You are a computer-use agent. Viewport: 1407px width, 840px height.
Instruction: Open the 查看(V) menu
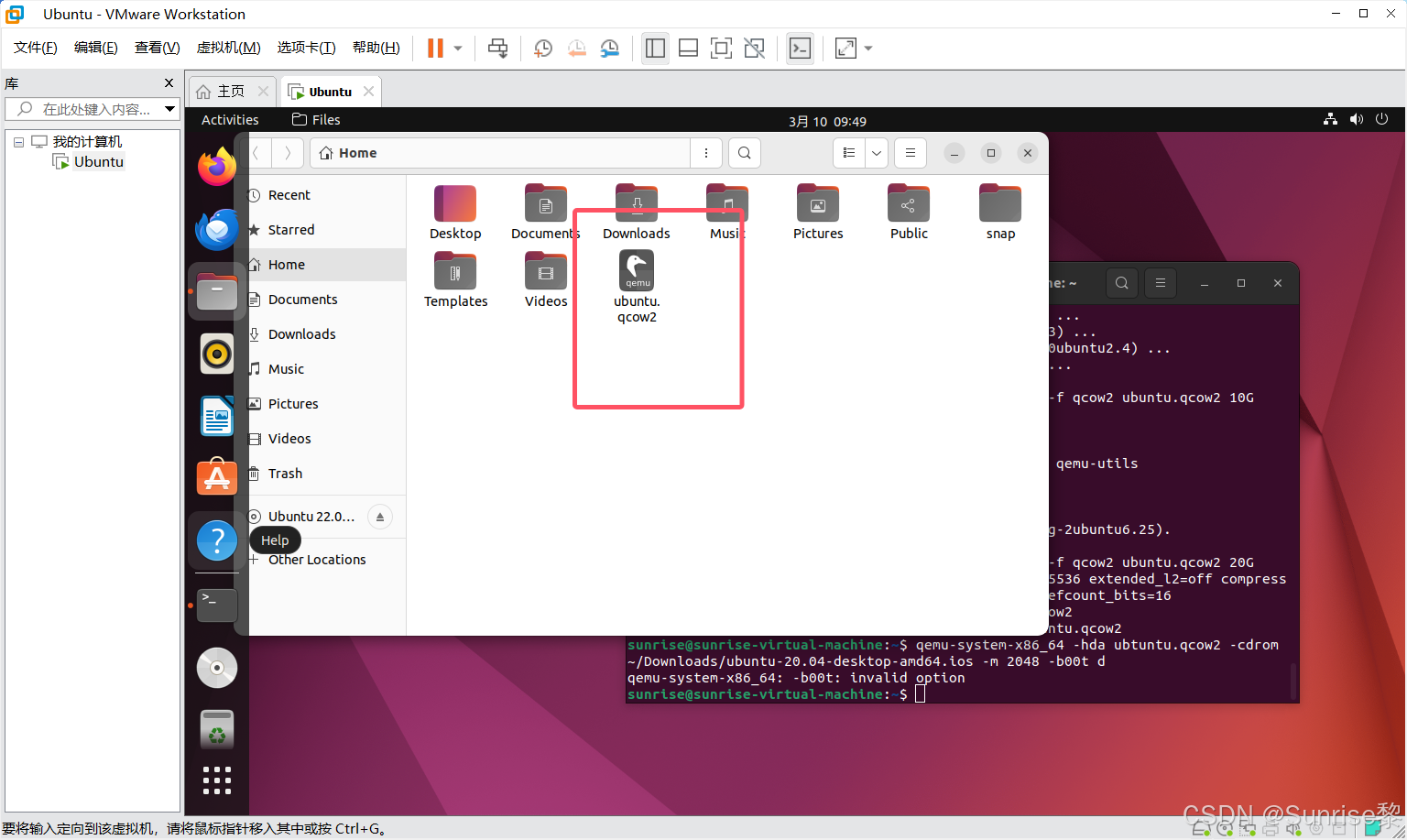tap(158, 48)
